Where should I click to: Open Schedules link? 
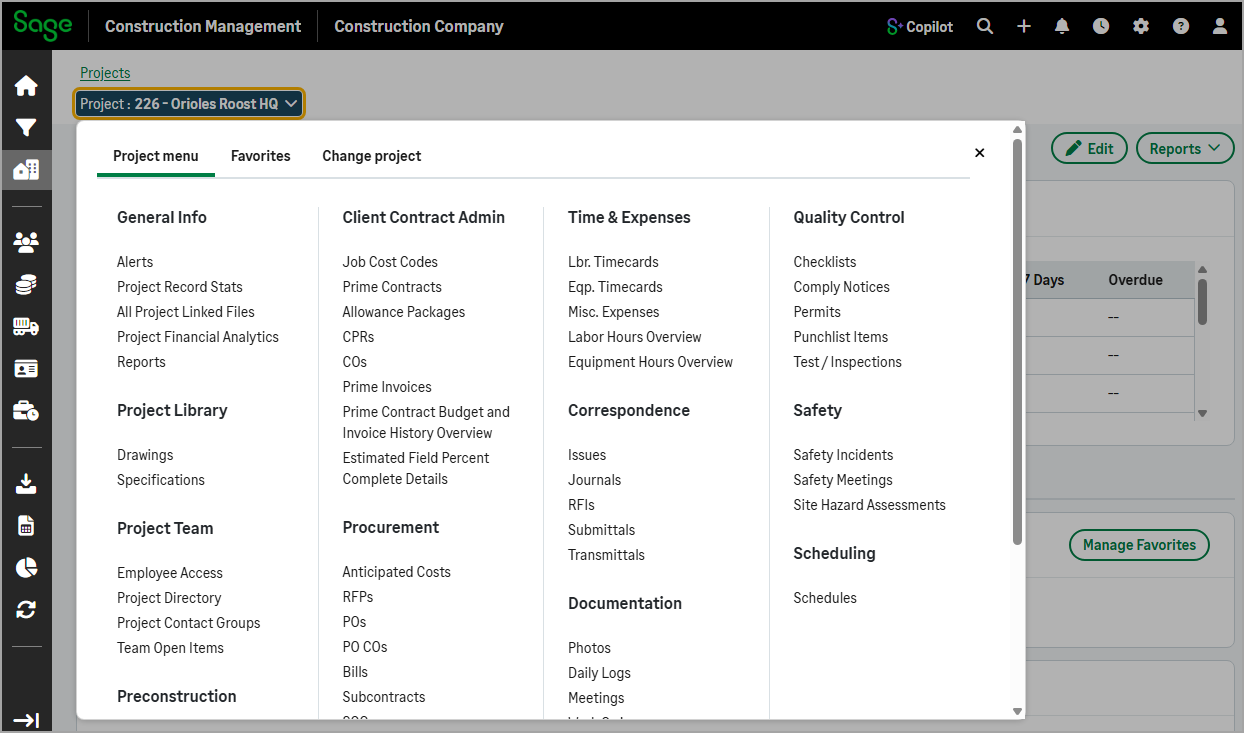pyautogui.click(x=825, y=598)
